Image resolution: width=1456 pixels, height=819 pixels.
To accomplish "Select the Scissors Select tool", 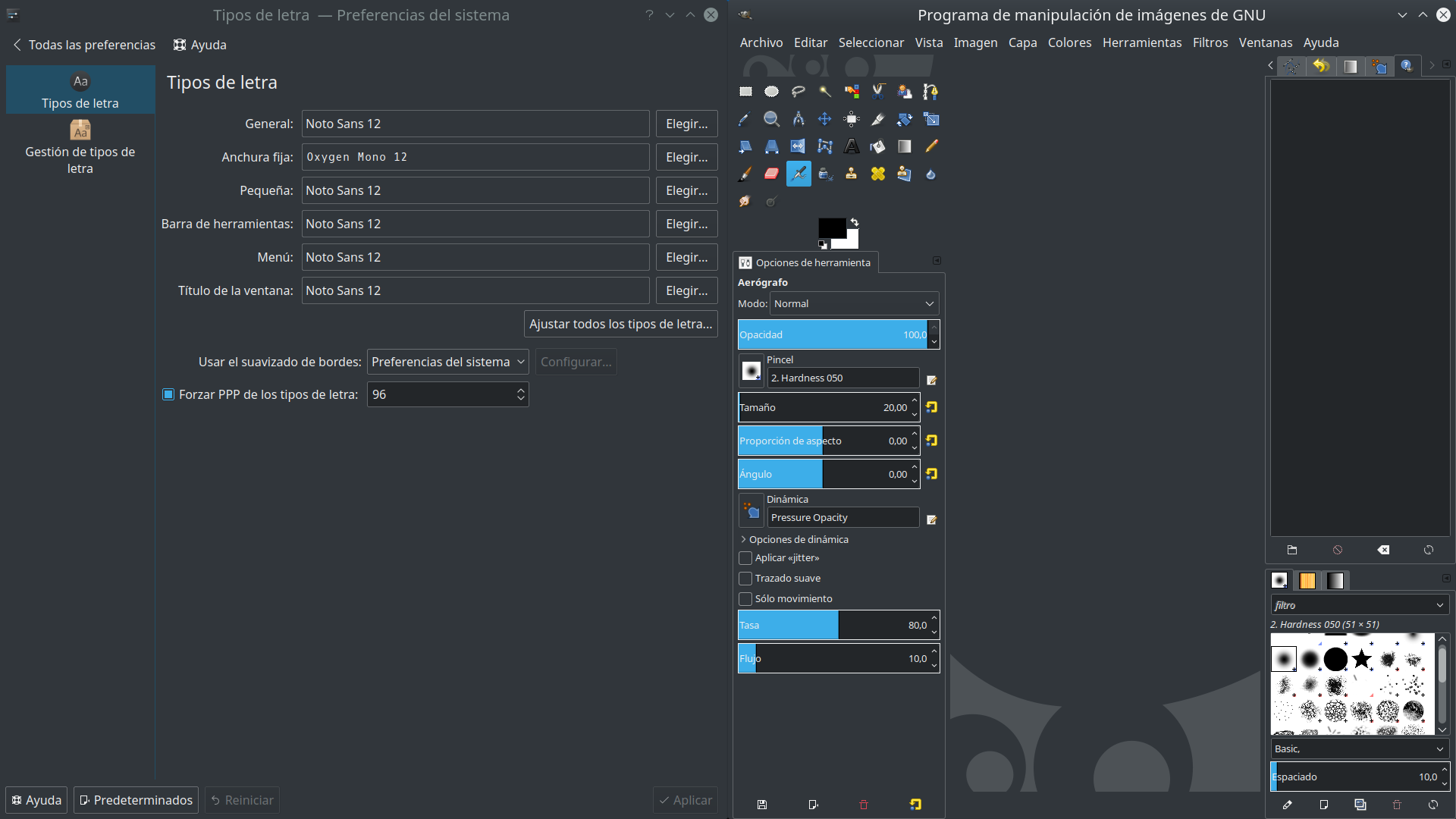I will coord(878,92).
